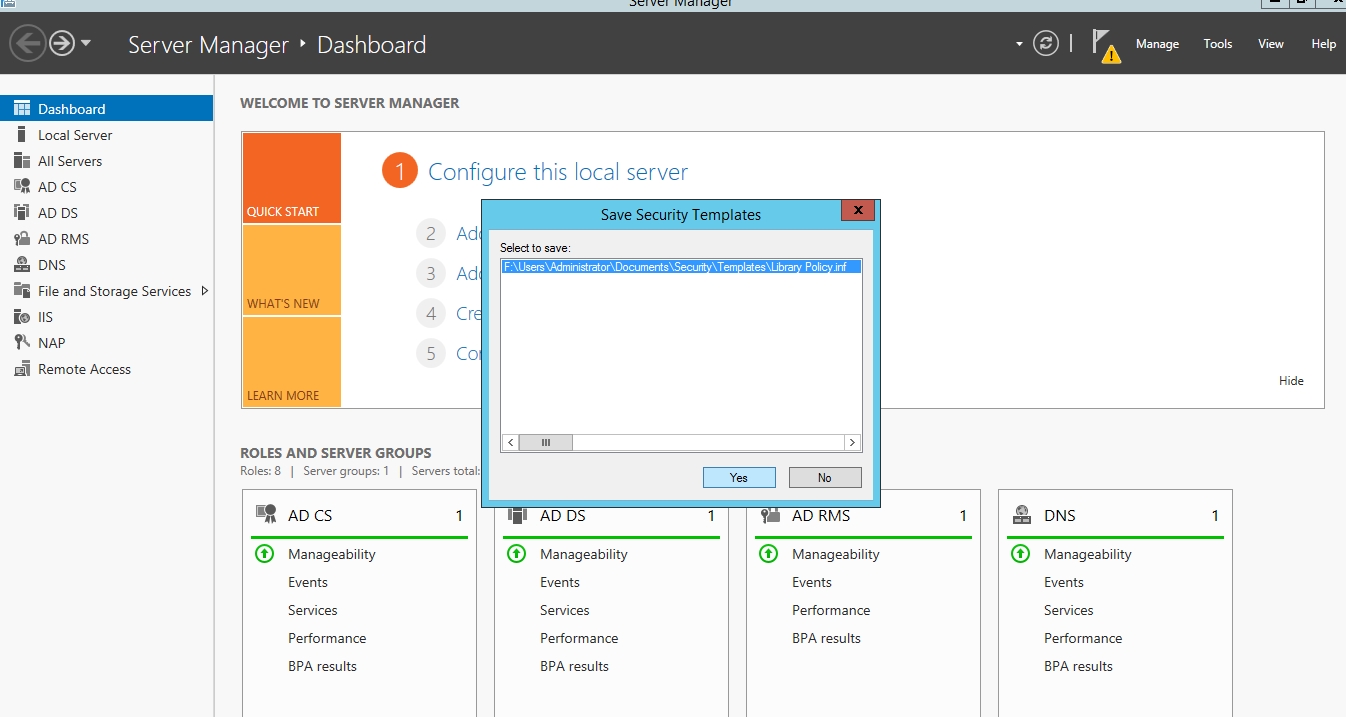Click Configure this local server link
The width and height of the screenshot is (1346, 717).
click(x=558, y=172)
